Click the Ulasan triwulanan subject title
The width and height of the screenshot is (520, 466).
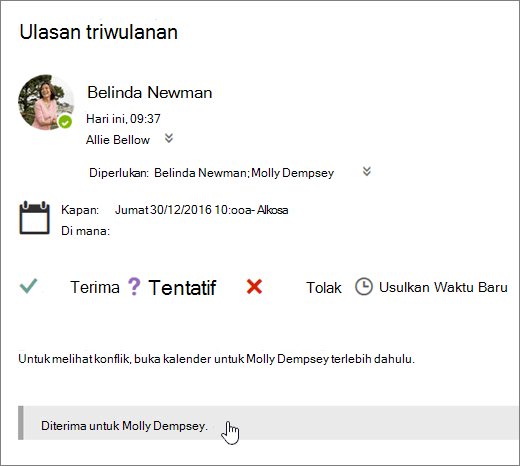click(x=99, y=32)
